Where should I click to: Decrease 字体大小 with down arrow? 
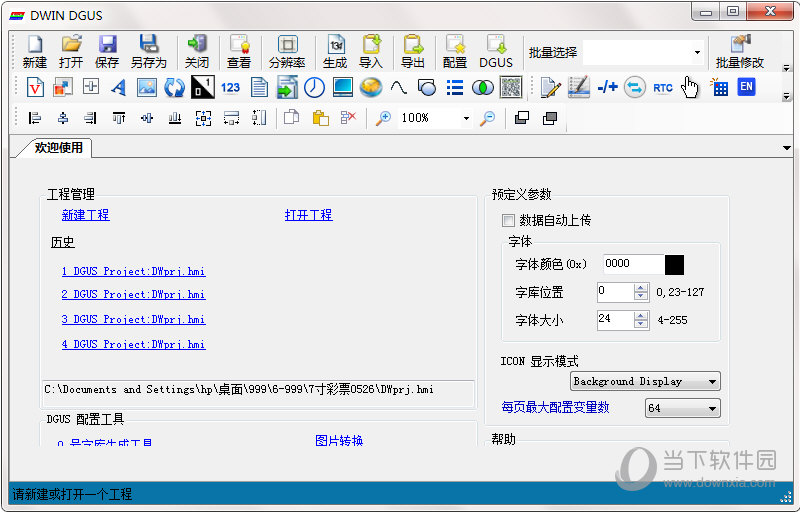point(641,324)
